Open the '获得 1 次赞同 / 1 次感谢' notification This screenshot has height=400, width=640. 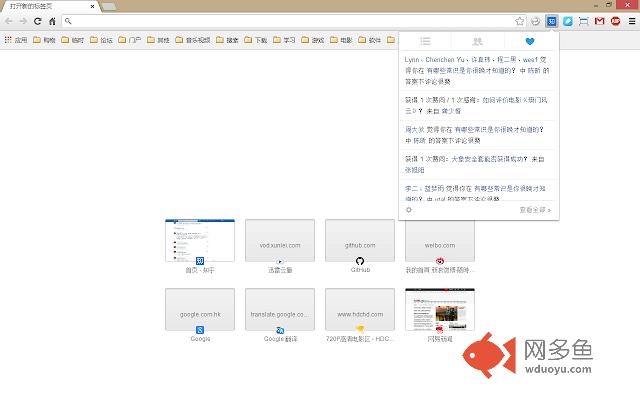tap(477, 105)
